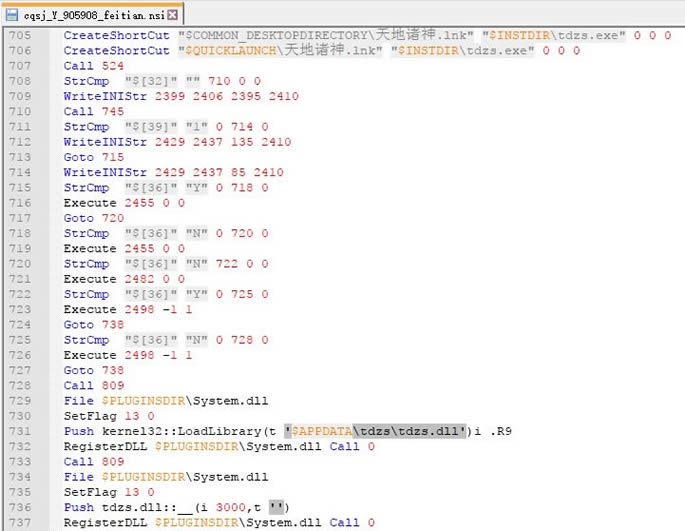Click line number 705 in the gutter
The width and height of the screenshot is (685, 531).
(19, 35)
